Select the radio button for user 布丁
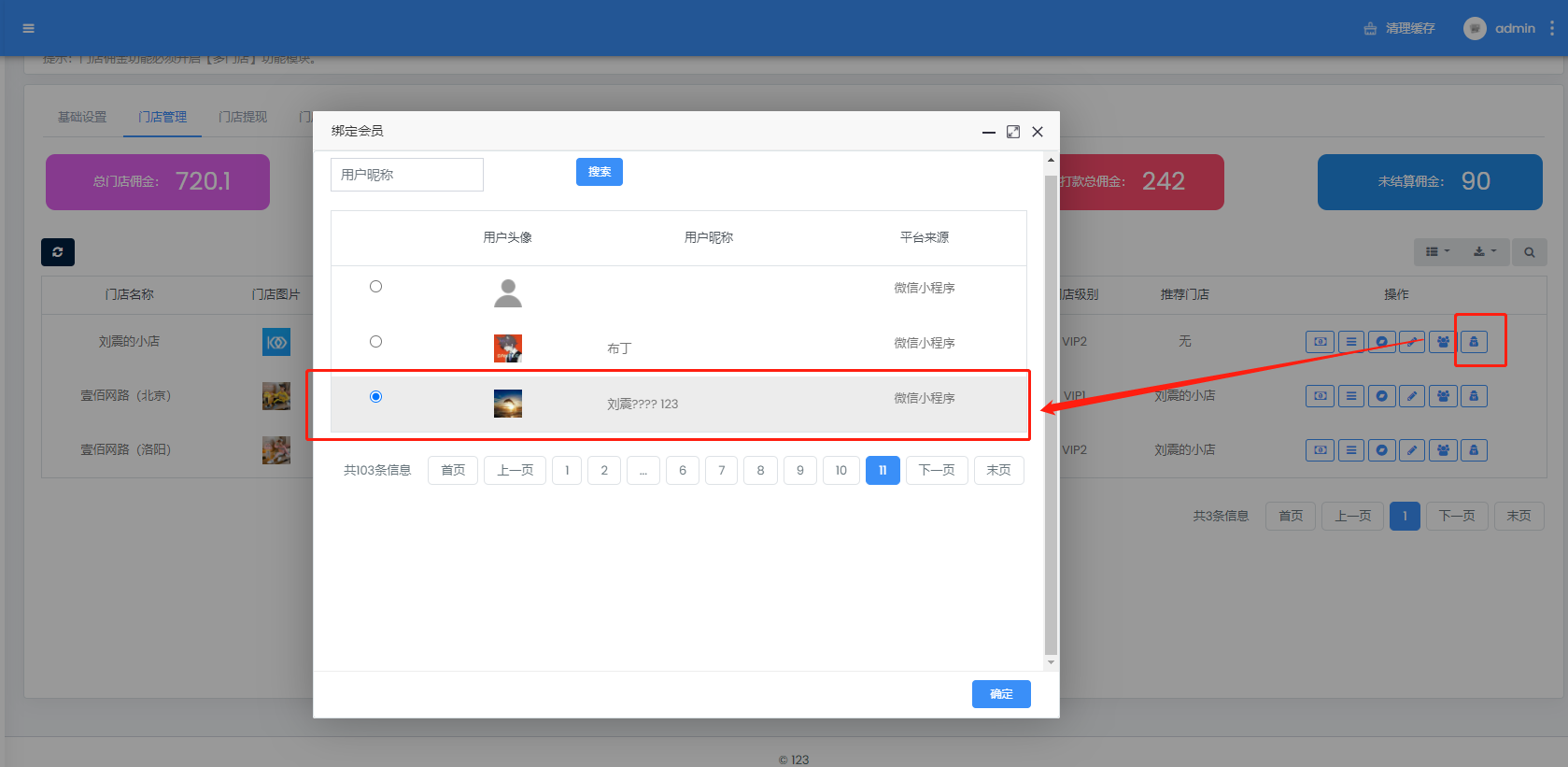 (375, 342)
